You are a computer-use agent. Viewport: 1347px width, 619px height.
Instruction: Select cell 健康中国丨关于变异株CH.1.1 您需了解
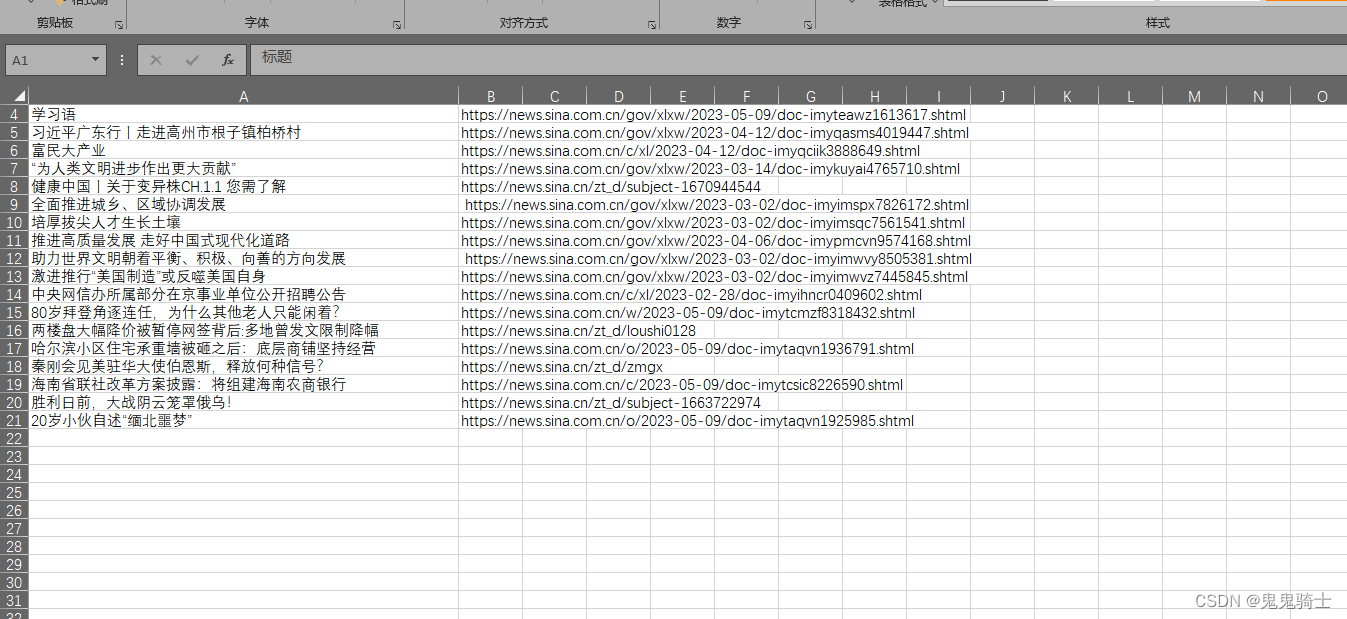pos(244,186)
